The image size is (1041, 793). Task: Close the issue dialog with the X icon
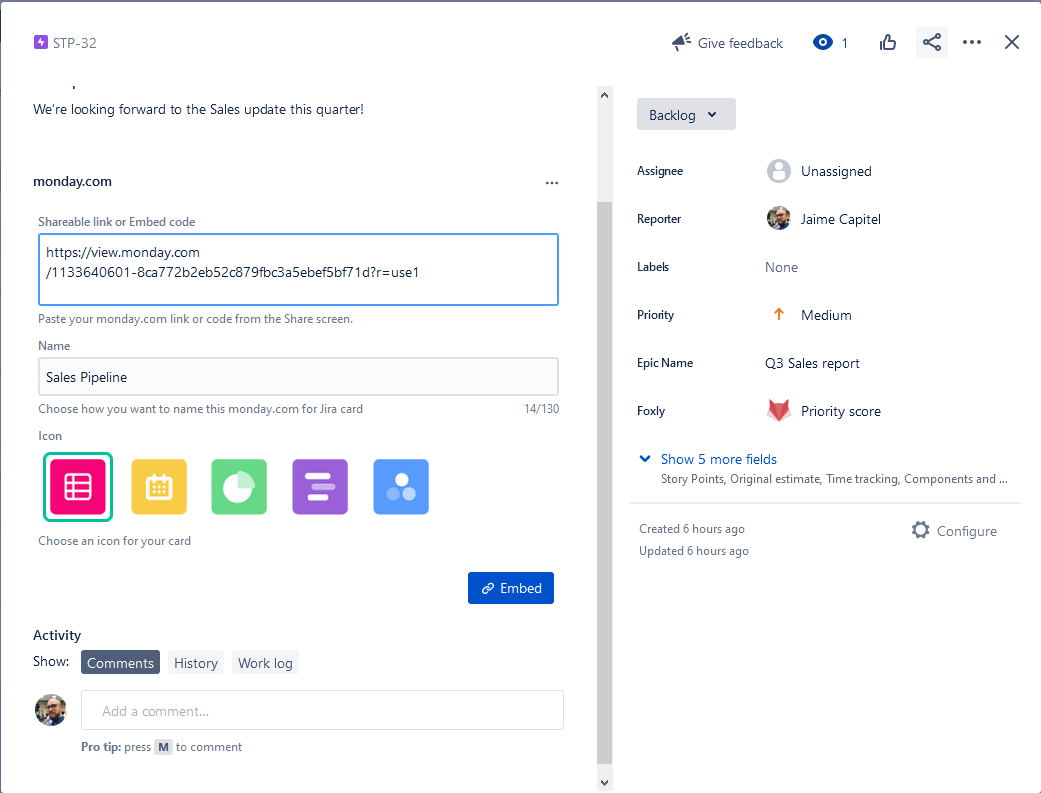pos(1012,43)
